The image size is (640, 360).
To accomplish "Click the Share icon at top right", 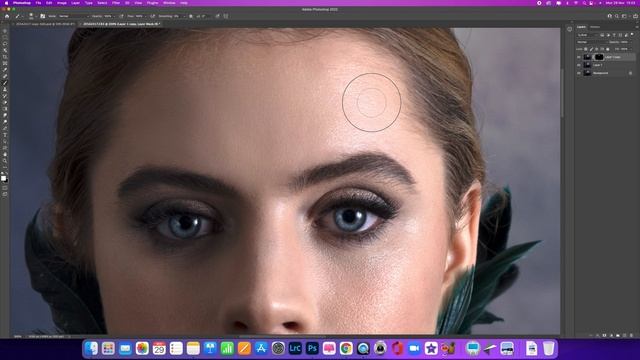I will pyautogui.click(x=635, y=16).
